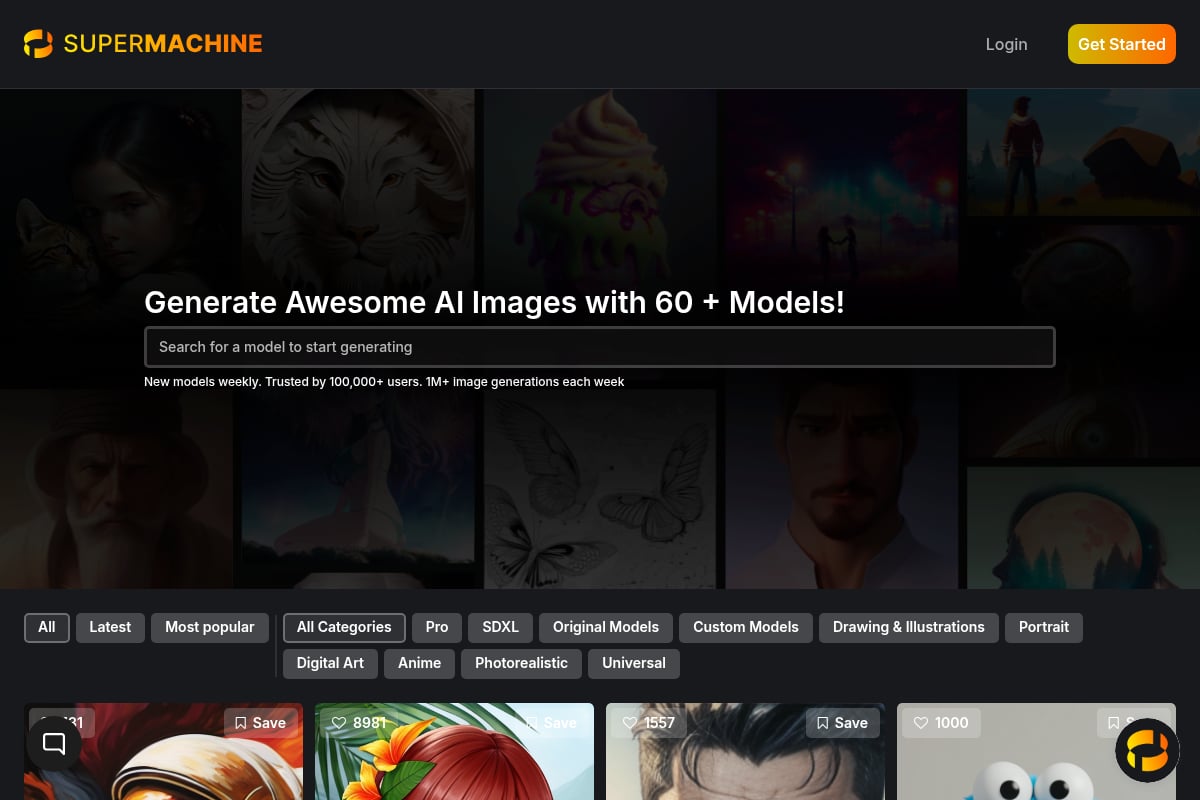Filter by Drawing & Illustrations
The height and width of the screenshot is (800, 1200).
[909, 628]
